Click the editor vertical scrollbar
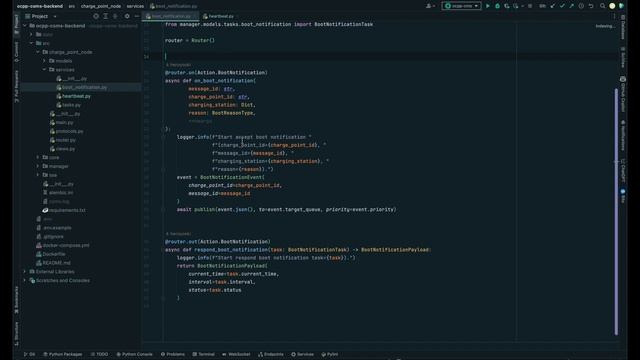 pos(616,211)
